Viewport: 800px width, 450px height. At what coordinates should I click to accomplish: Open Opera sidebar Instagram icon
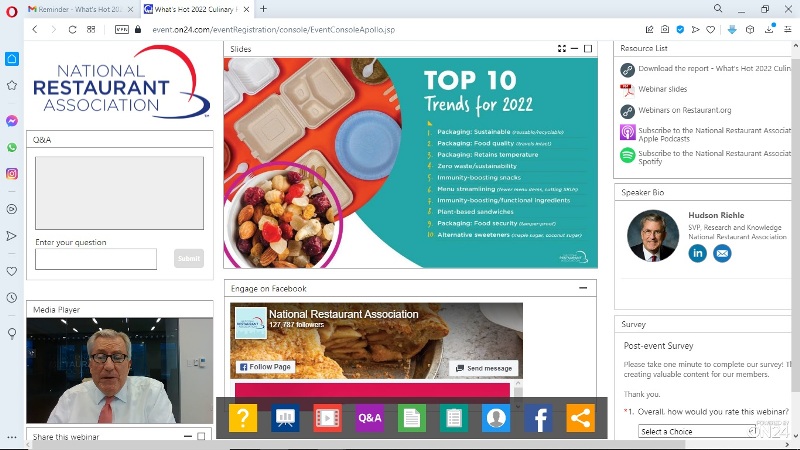click(12, 173)
